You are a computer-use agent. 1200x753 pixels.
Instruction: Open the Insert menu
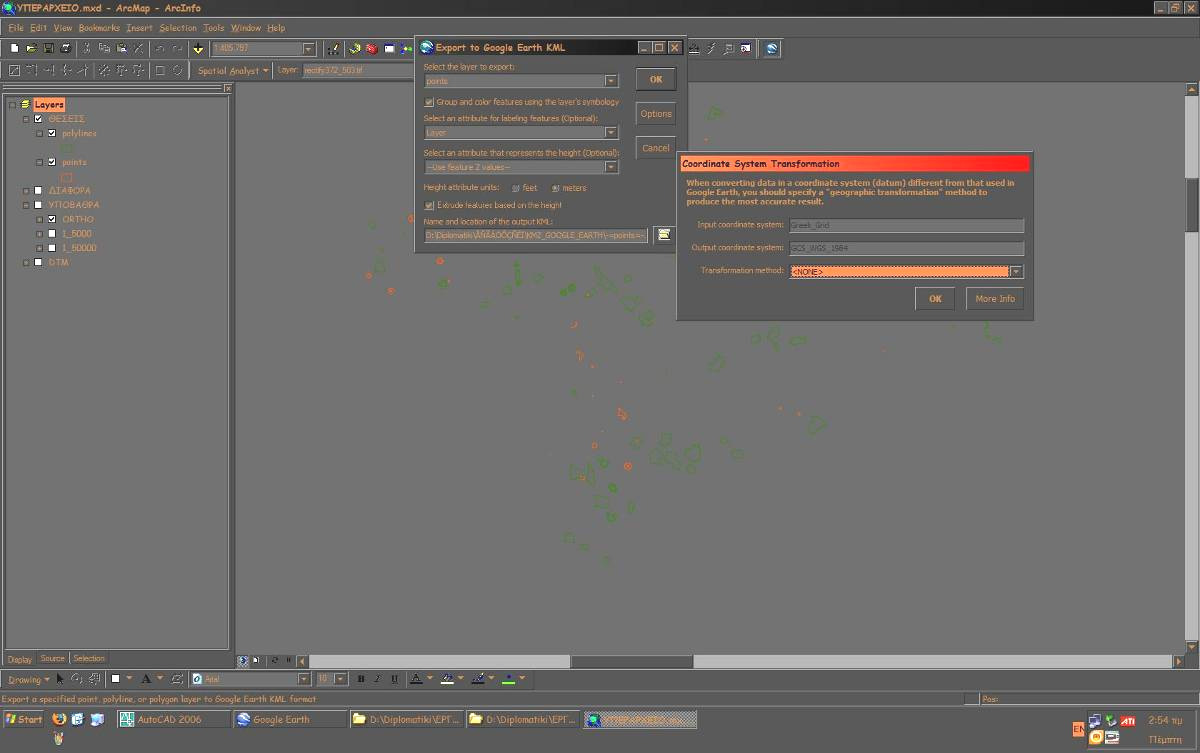pos(138,28)
